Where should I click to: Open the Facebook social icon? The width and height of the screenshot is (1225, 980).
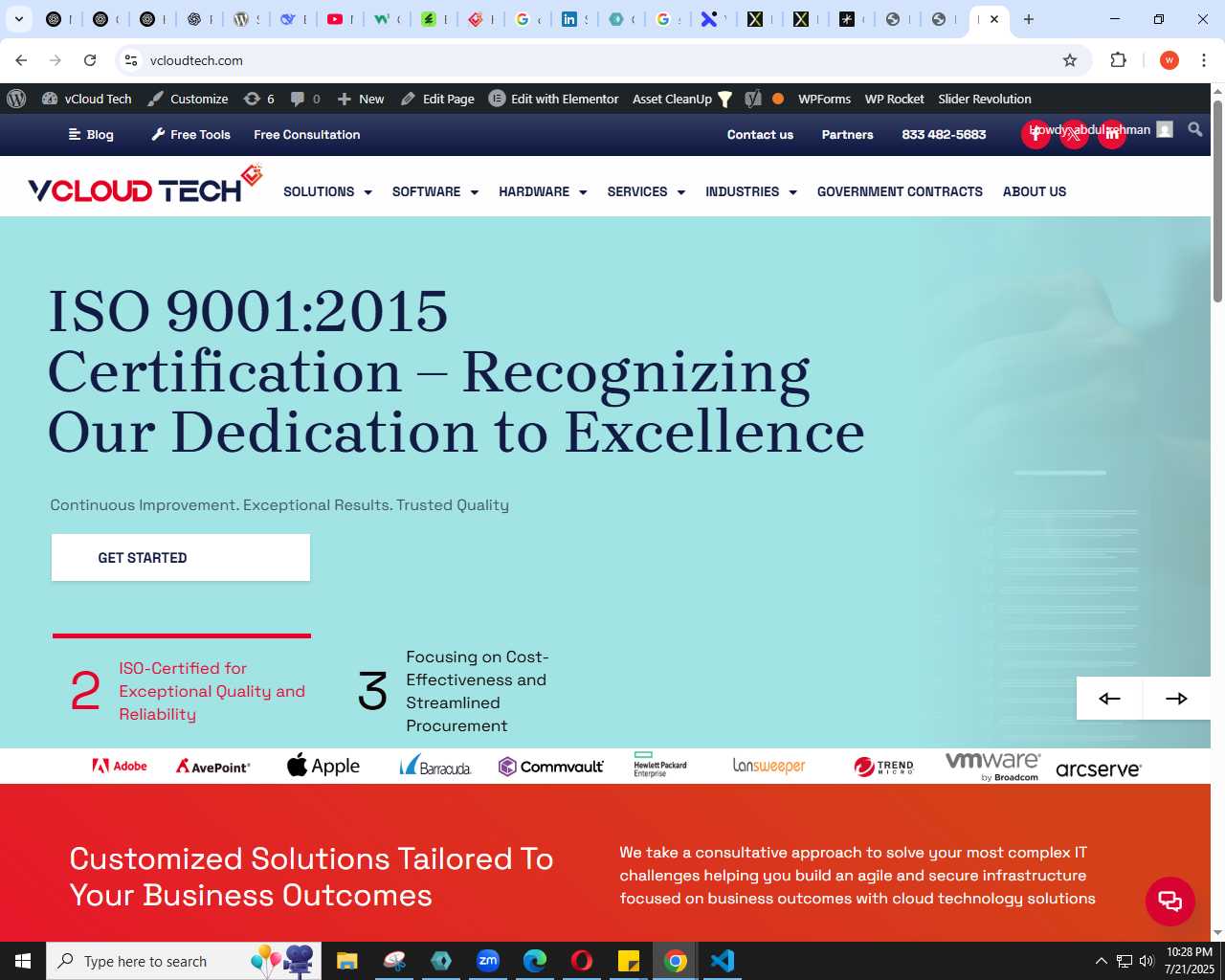1036,134
